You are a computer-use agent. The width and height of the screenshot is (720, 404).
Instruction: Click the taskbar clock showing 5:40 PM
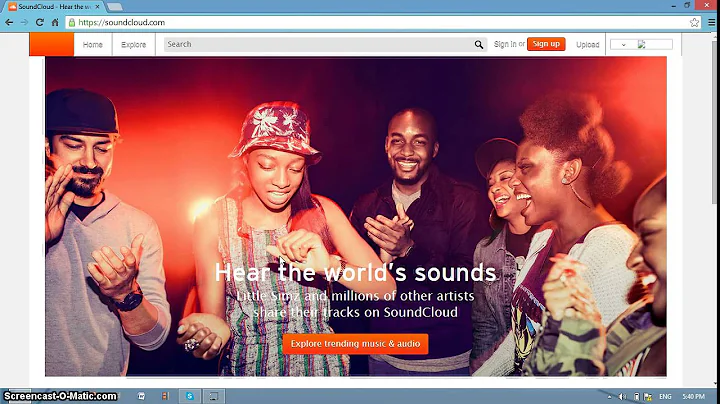[693, 396]
